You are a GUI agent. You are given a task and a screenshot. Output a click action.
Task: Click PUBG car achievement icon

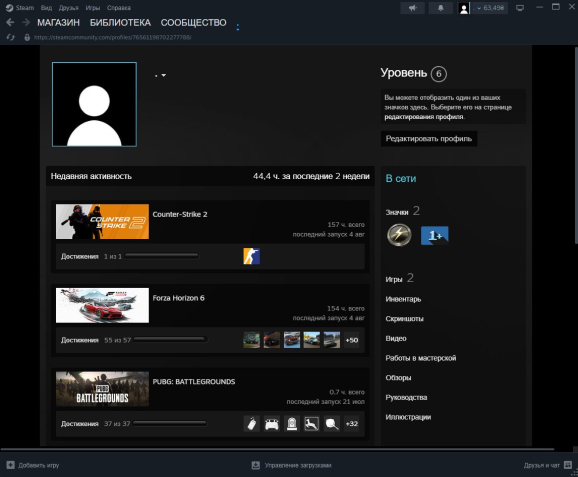[x=272, y=424]
